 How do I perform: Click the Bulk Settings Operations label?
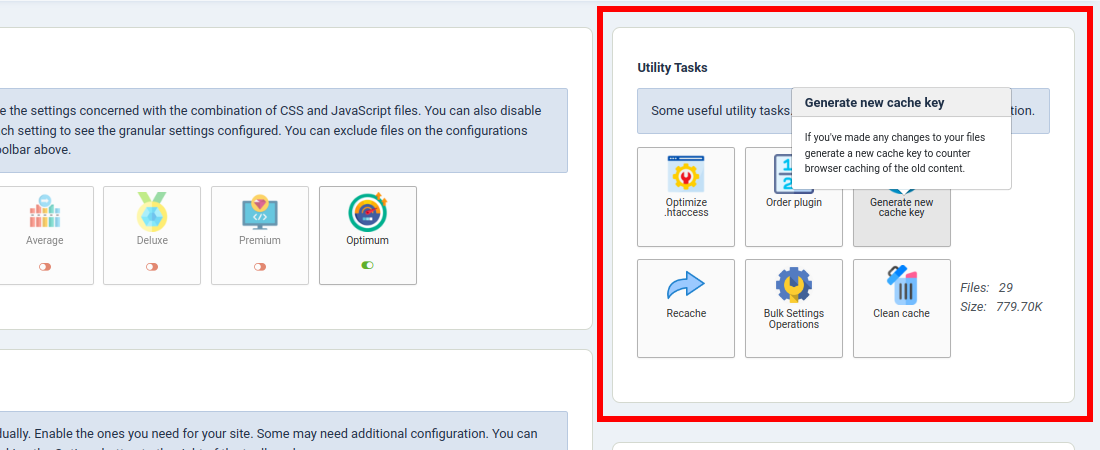[x=793, y=319]
